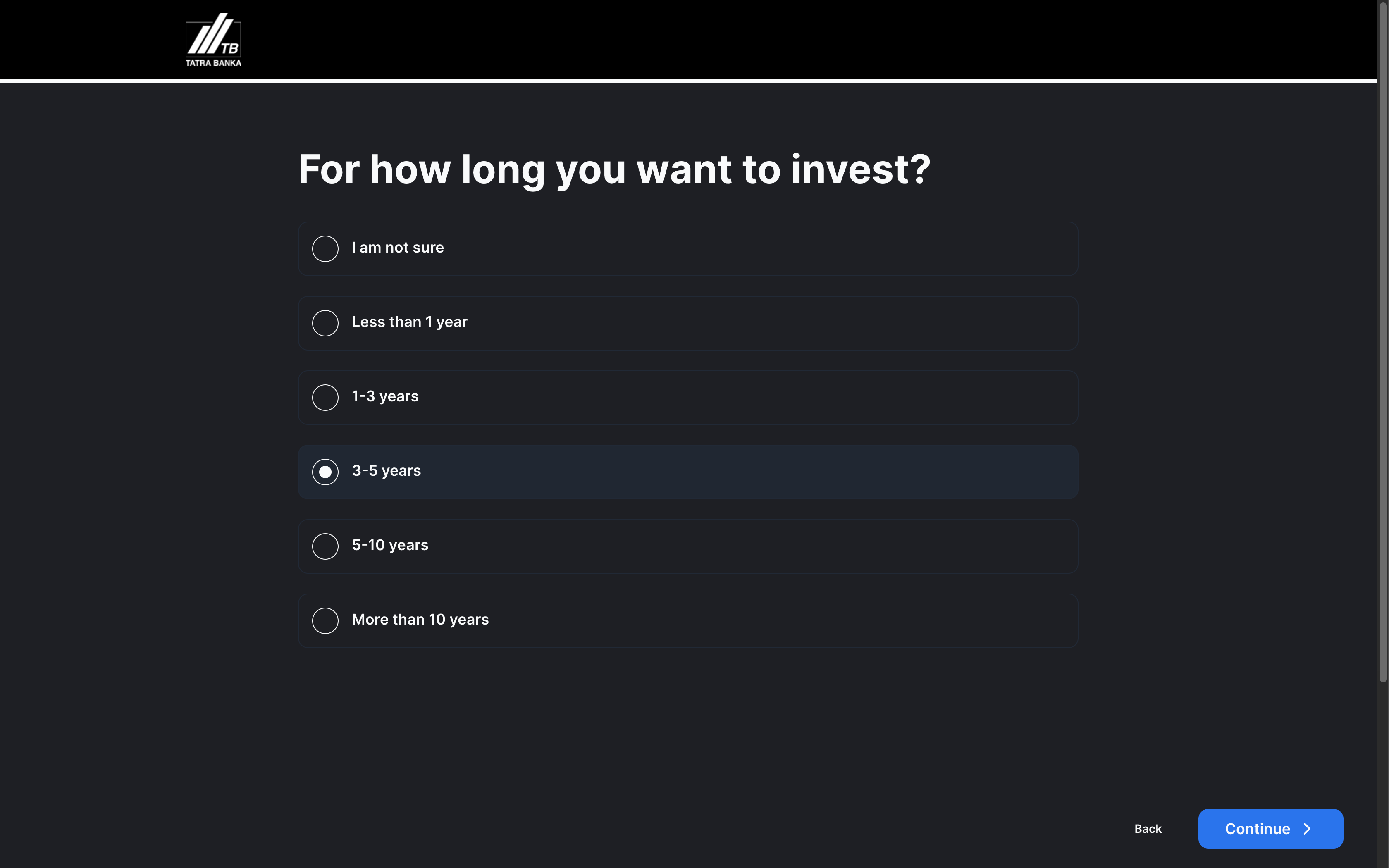Click the white progress bar under header
This screenshot has width=1389, height=868.
point(687,81)
